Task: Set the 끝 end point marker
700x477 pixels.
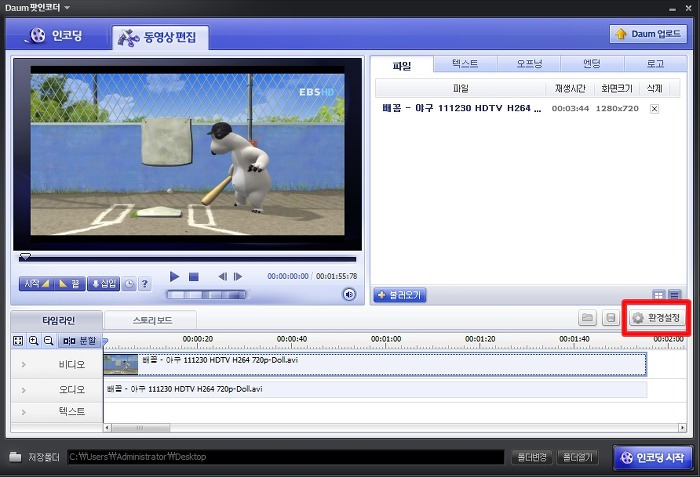Action: pos(70,283)
